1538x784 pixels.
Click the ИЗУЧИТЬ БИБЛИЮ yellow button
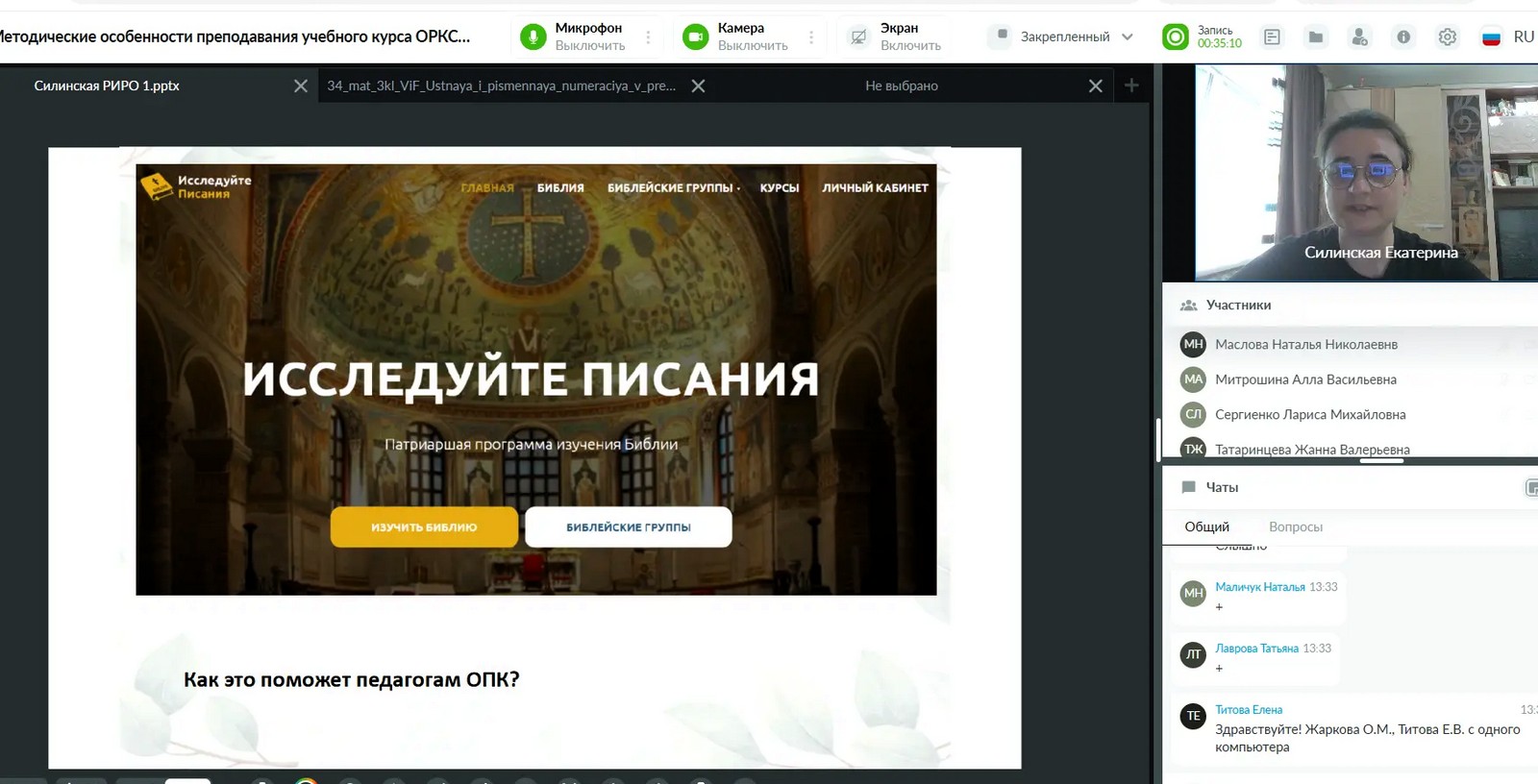click(424, 527)
